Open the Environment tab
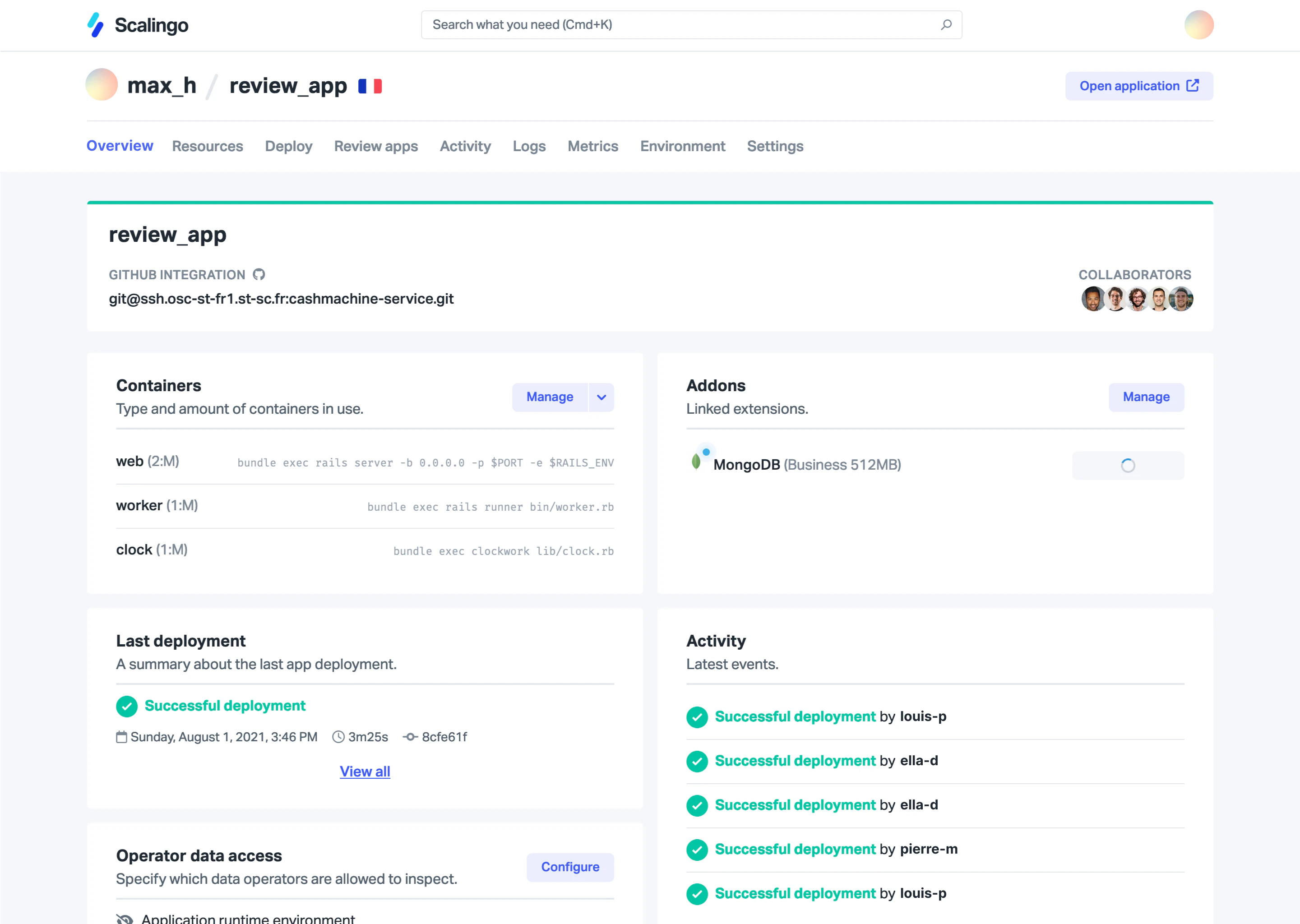Viewport: 1300px width, 924px height. (x=682, y=146)
